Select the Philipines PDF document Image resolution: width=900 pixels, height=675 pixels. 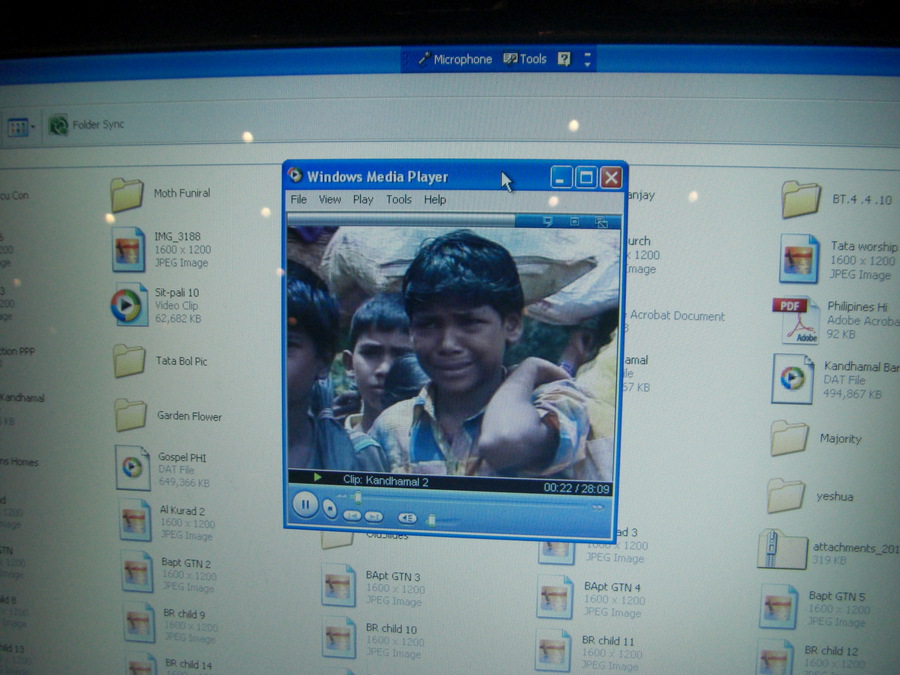point(837,320)
